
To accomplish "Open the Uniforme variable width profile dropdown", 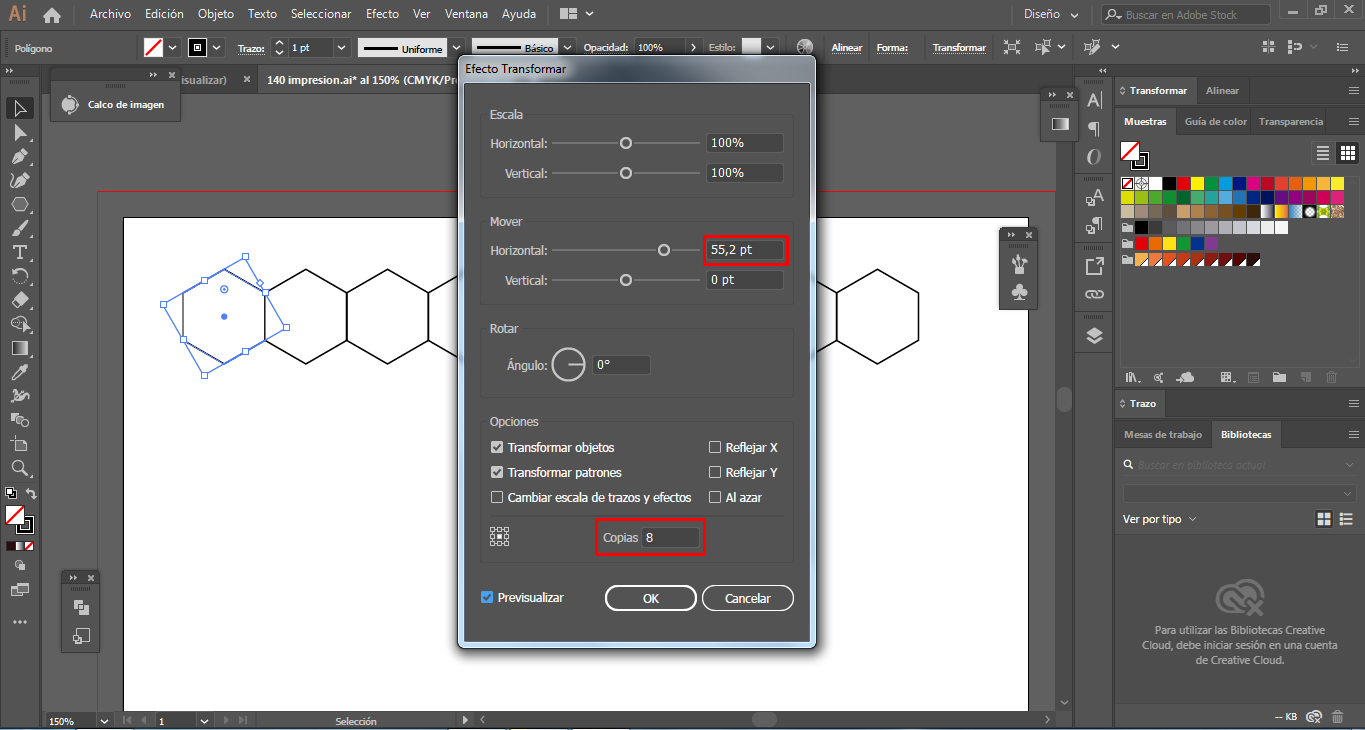I will tap(456, 47).
